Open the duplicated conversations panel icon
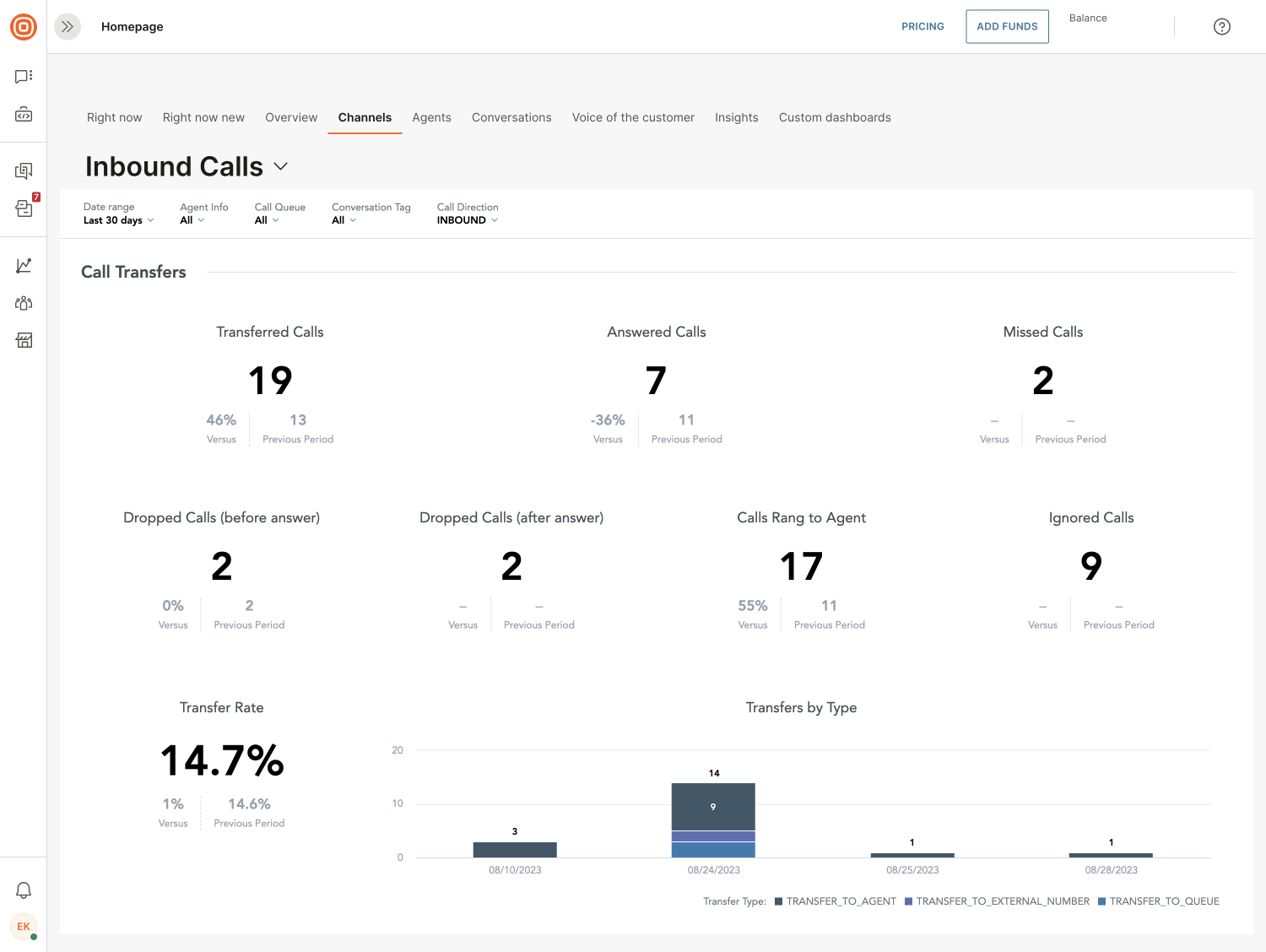This screenshot has height=952, width=1266. pyautogui.click(x=23, y=170)
